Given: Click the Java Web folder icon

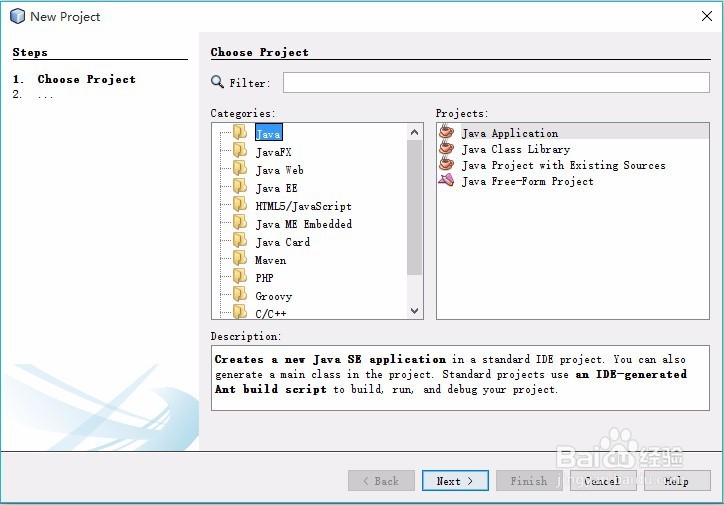Looking at the screenshot, I should pyautogui.click(x=240, y=168).
